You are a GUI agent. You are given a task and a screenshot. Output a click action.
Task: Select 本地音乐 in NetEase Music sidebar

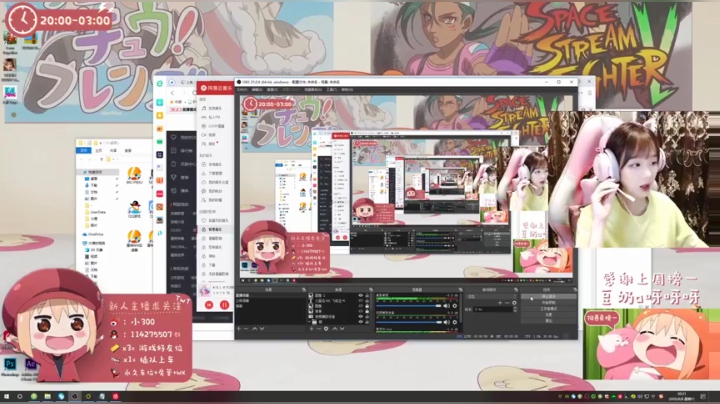click(x=214, y=164)
